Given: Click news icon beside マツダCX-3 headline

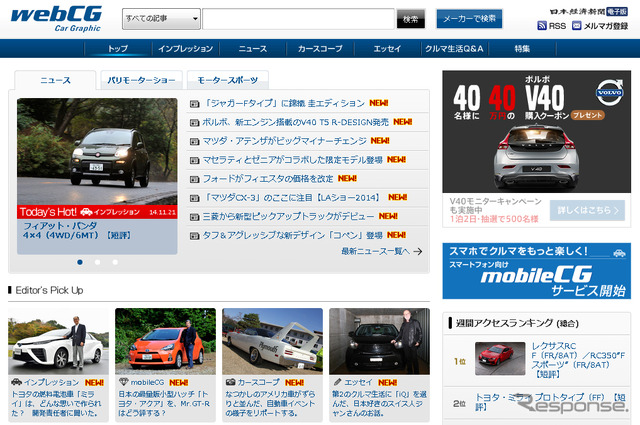Looking at the screenshot, I should click(195, 198).
